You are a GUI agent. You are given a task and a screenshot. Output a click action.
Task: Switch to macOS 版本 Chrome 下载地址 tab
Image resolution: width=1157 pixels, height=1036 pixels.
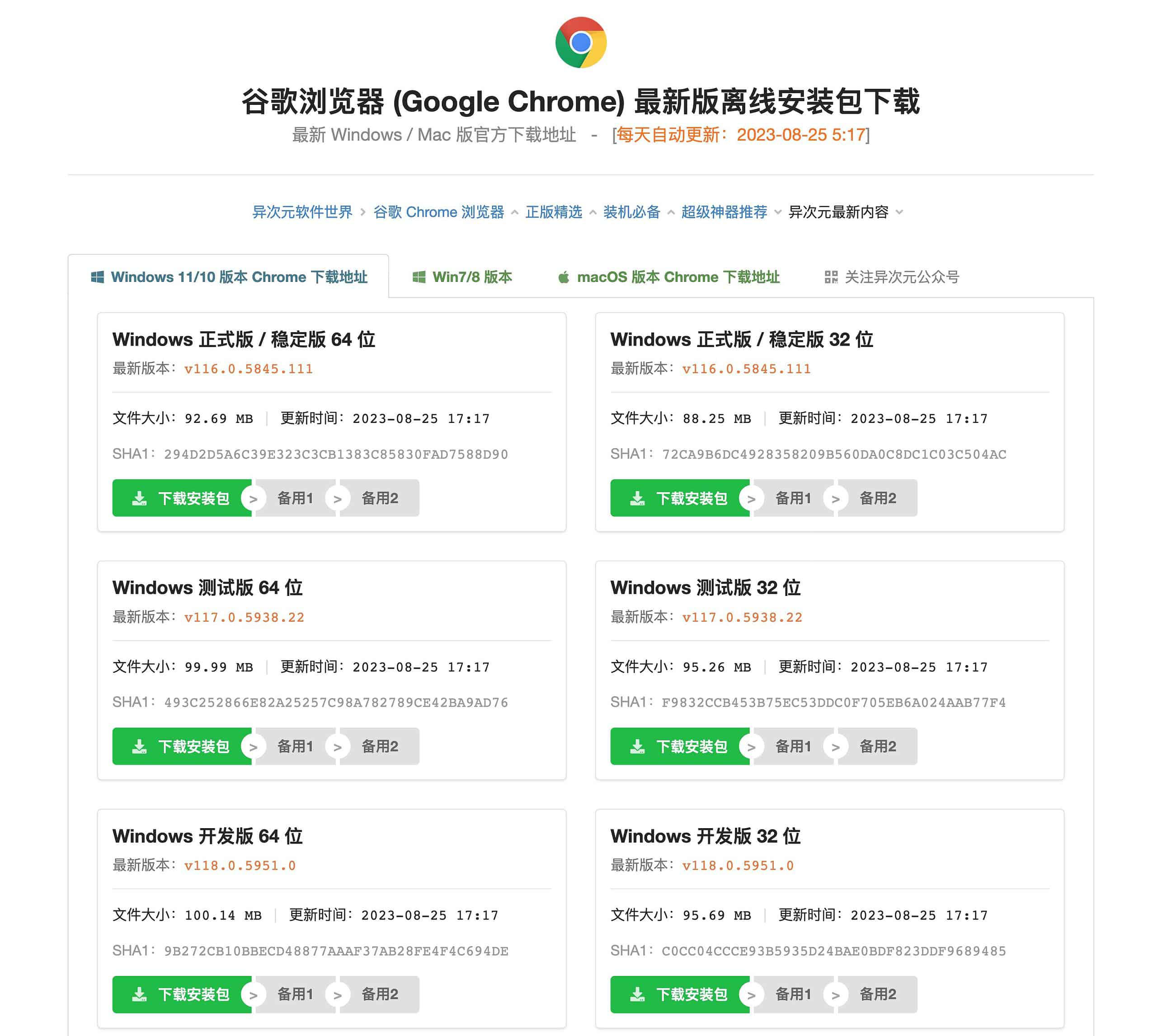668,277
